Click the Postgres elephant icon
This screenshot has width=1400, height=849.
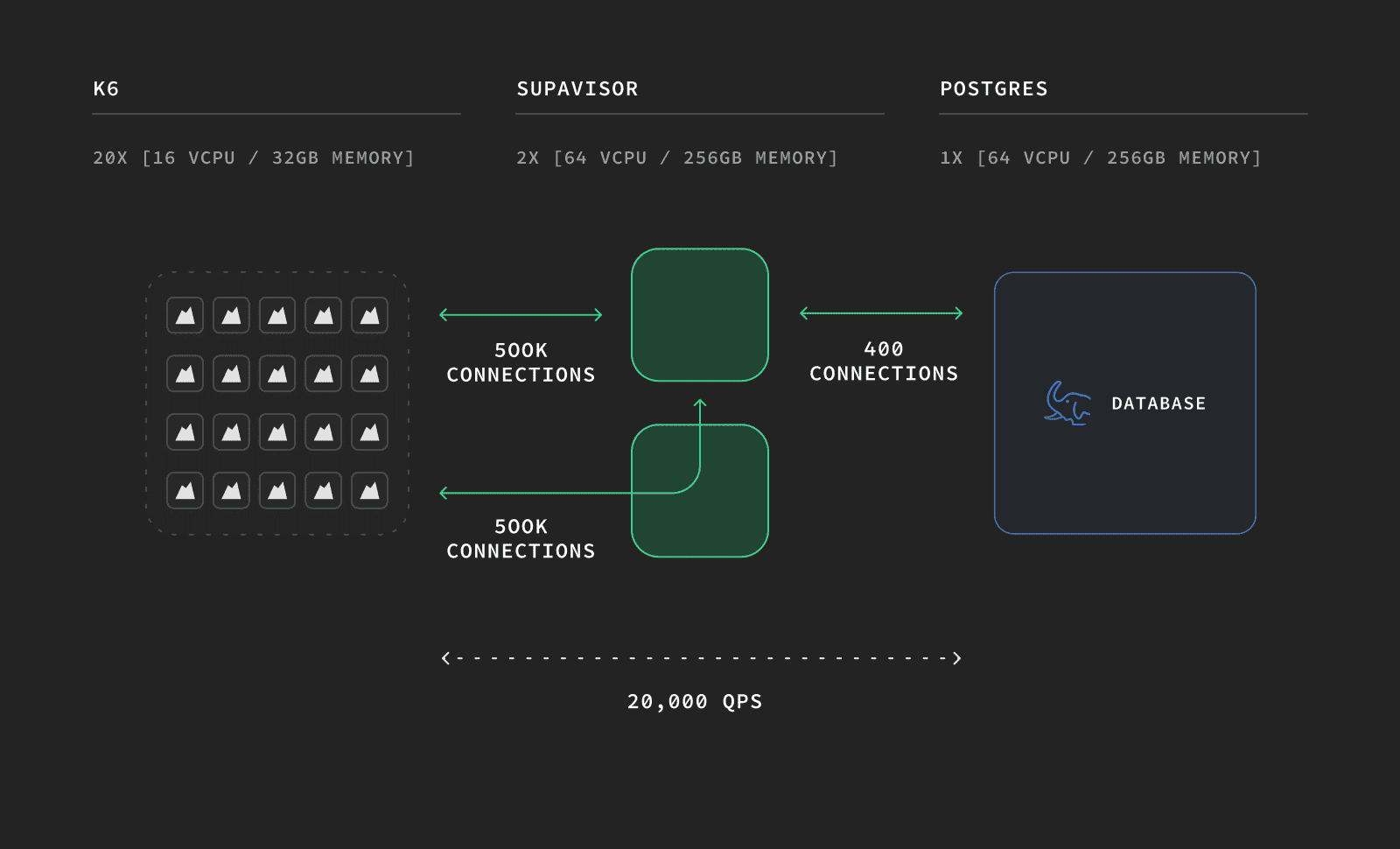click(1067, 403)
